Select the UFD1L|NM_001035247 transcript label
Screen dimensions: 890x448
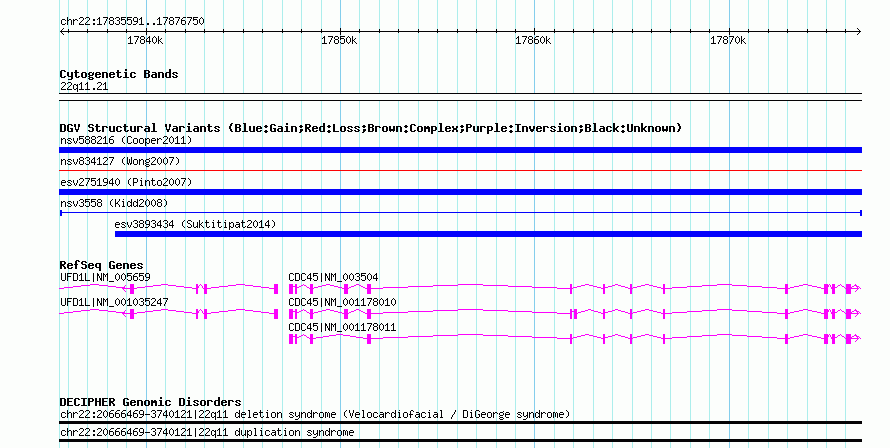(x=114, y=302)
